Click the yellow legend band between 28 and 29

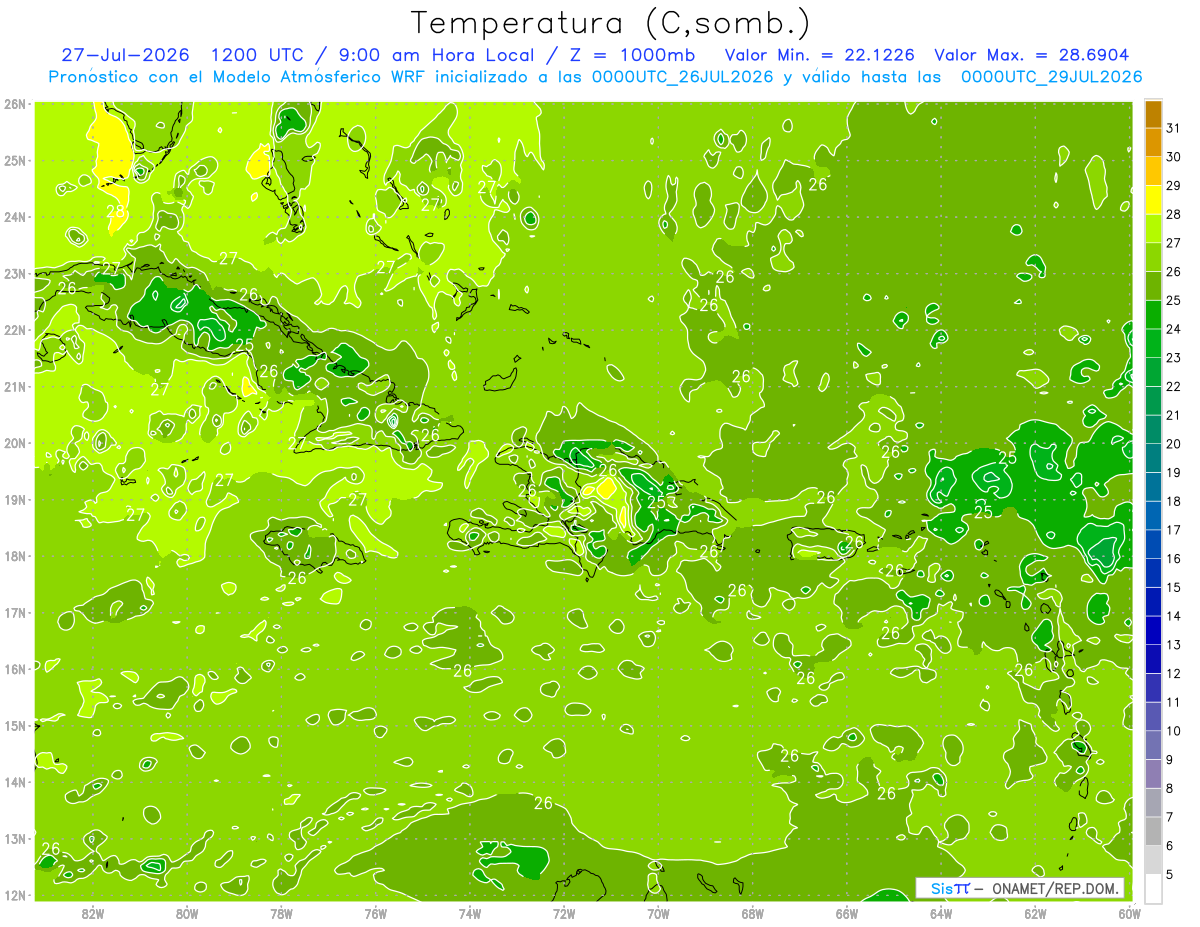[1153, 200]
